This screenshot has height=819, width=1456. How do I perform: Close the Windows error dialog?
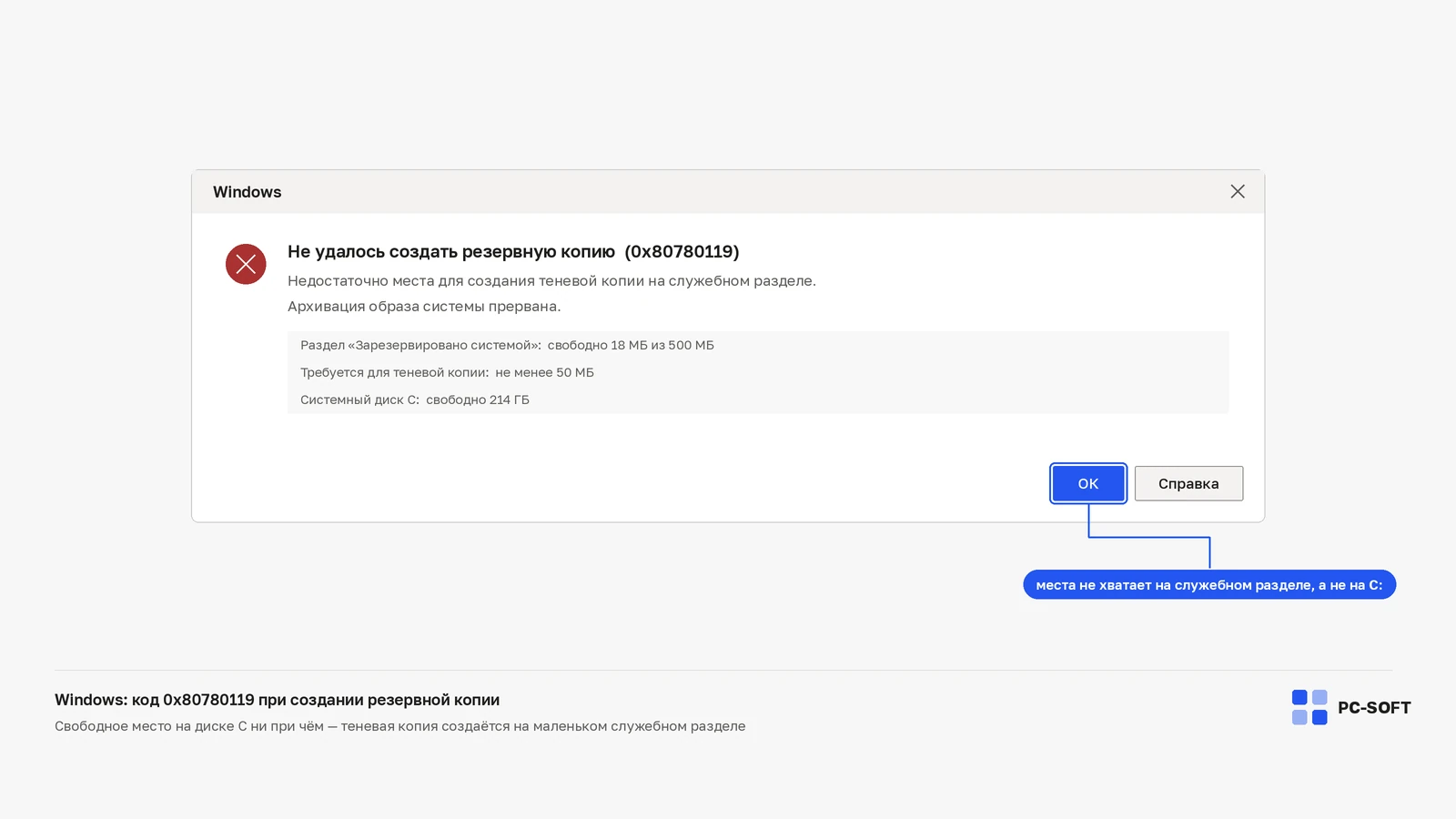point(1238,191)
